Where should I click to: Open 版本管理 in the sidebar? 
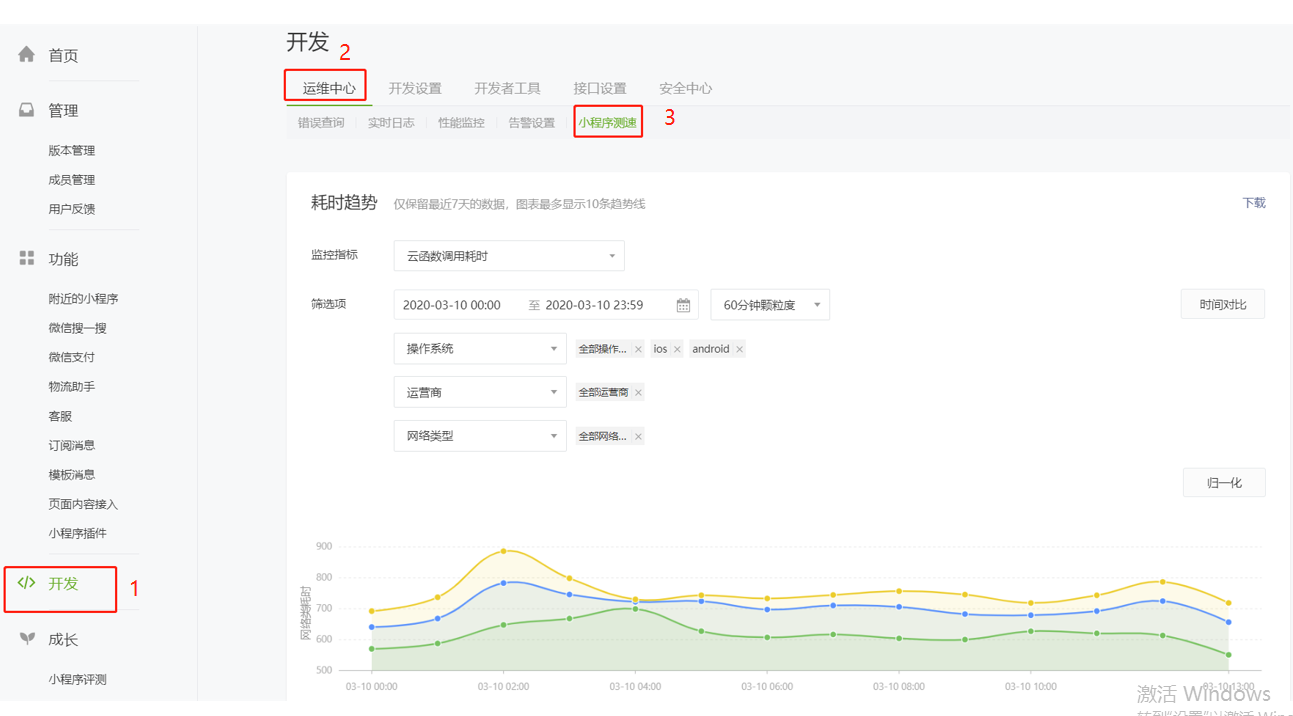[72, 151]
